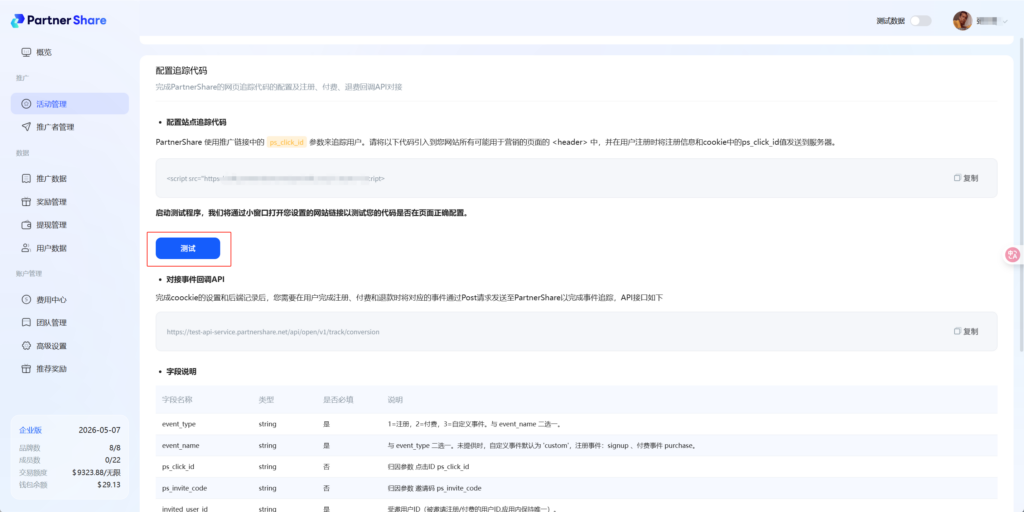Go to 高级设置 in the sidebar
The width and height of the screenshot is (1024, 512).
point(51,346)
